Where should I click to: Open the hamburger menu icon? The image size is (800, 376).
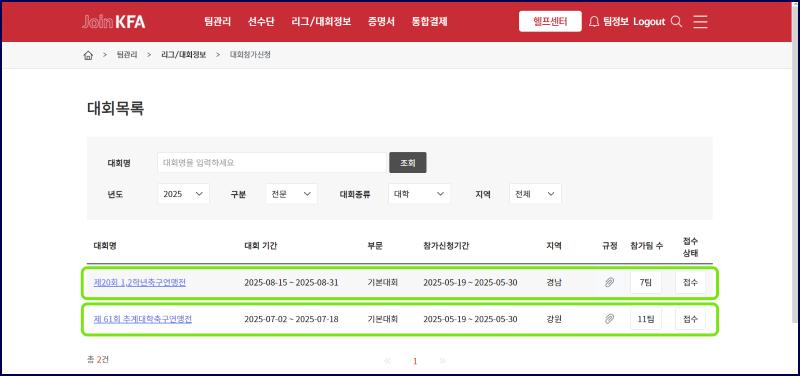pyautogui.click(x=701, y=22)
